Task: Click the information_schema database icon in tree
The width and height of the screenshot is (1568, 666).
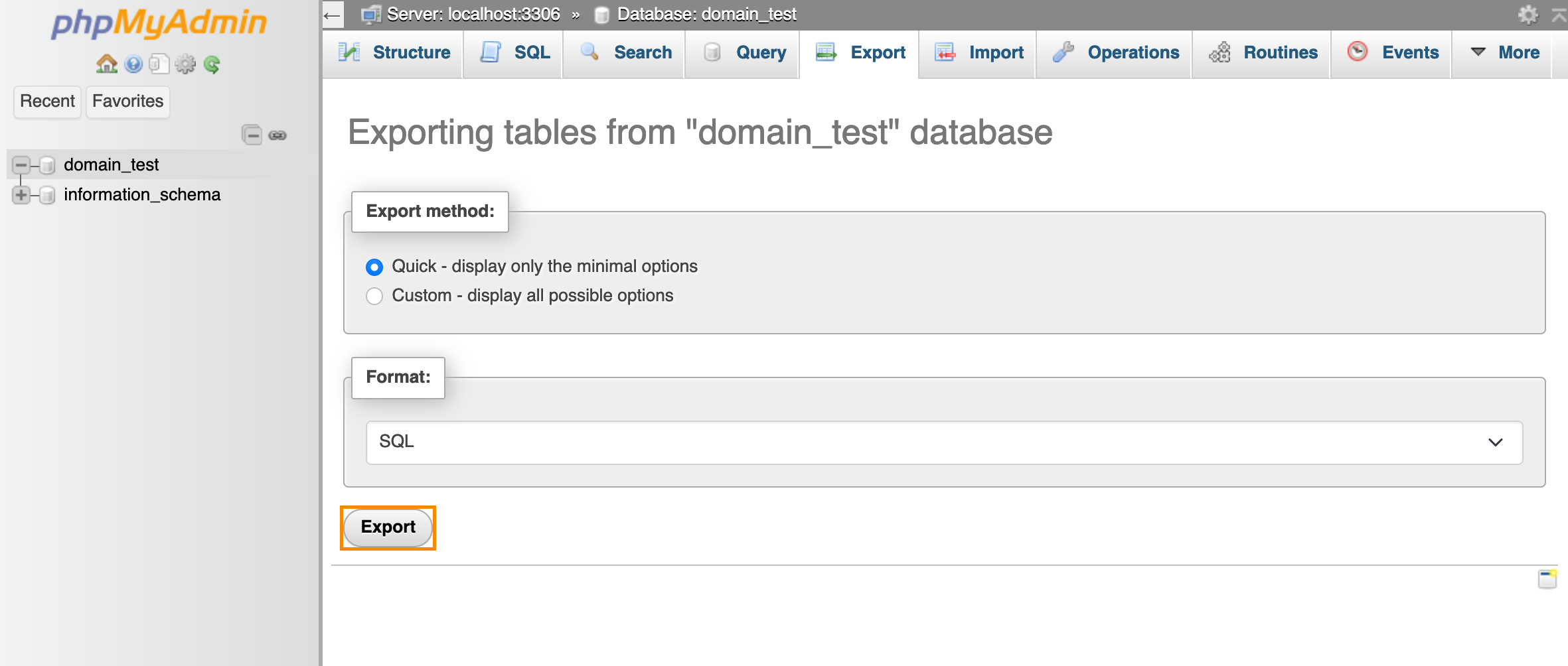Action: [x=47, y=195]
